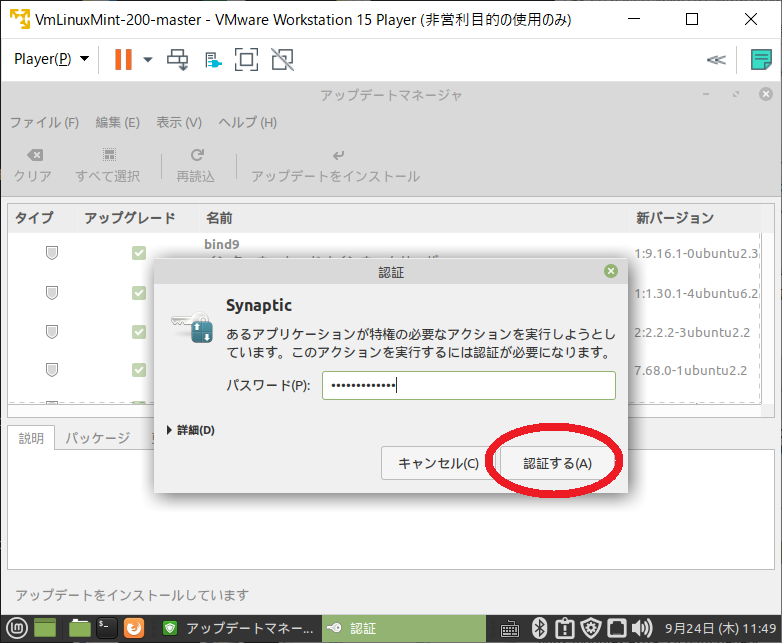Open ヘルプ(H) menu in Update Manager
The width and height of the screenshot is (782, 643).
tap(247, 122)
